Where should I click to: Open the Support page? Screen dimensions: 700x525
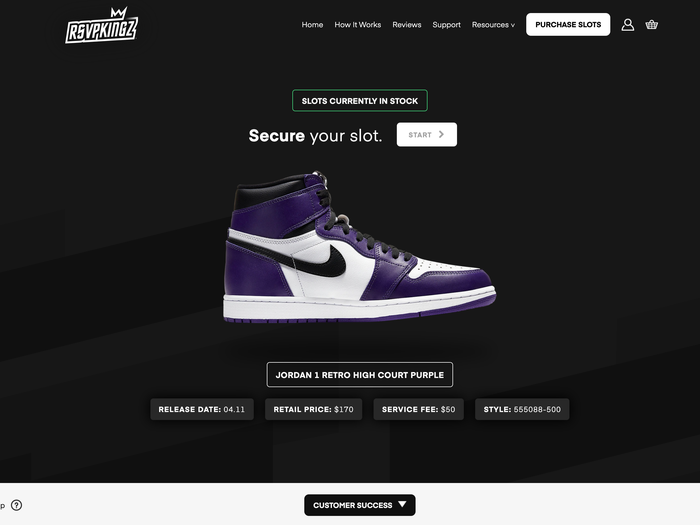pos(446,25)
